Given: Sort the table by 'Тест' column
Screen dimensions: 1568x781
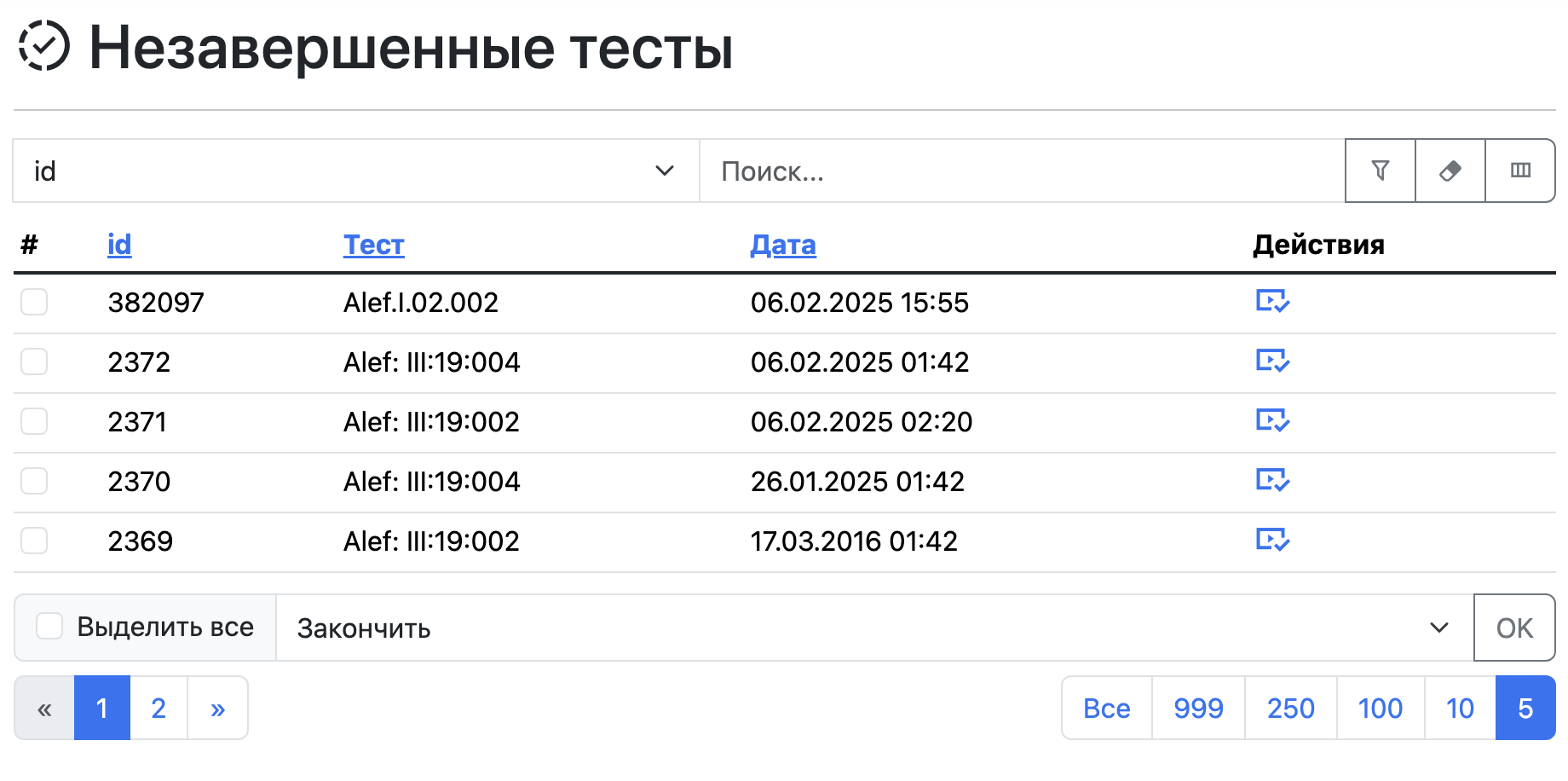Looking at the screenshot, I should pyautogui.click(x=373, y=245).
